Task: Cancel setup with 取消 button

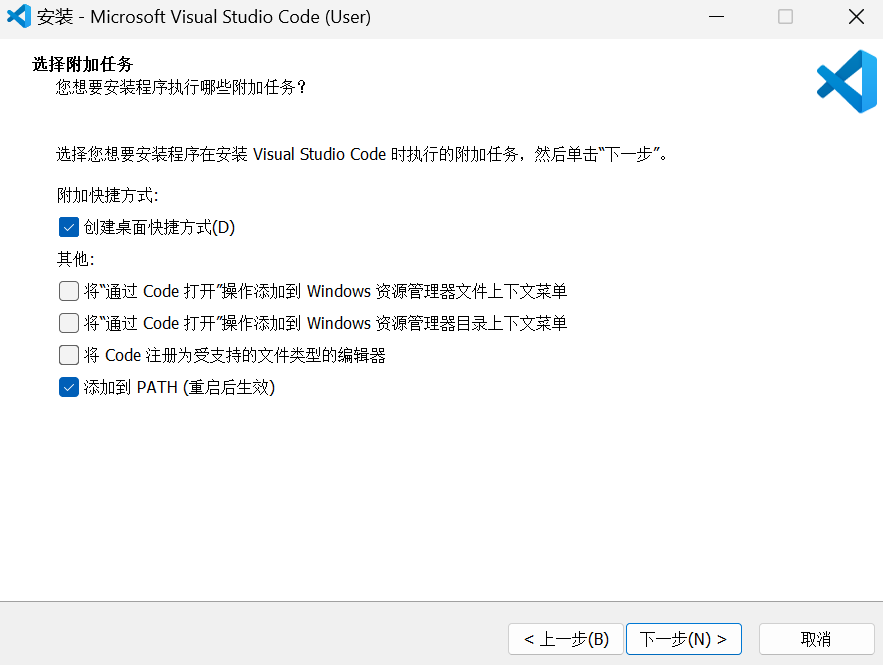Action: 817,639
